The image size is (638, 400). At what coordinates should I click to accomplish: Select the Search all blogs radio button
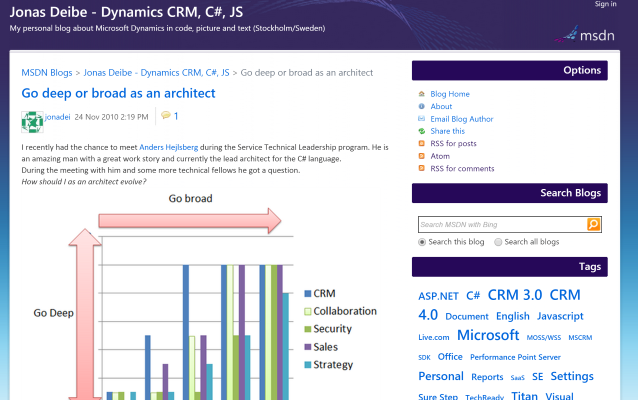(498, 242)
